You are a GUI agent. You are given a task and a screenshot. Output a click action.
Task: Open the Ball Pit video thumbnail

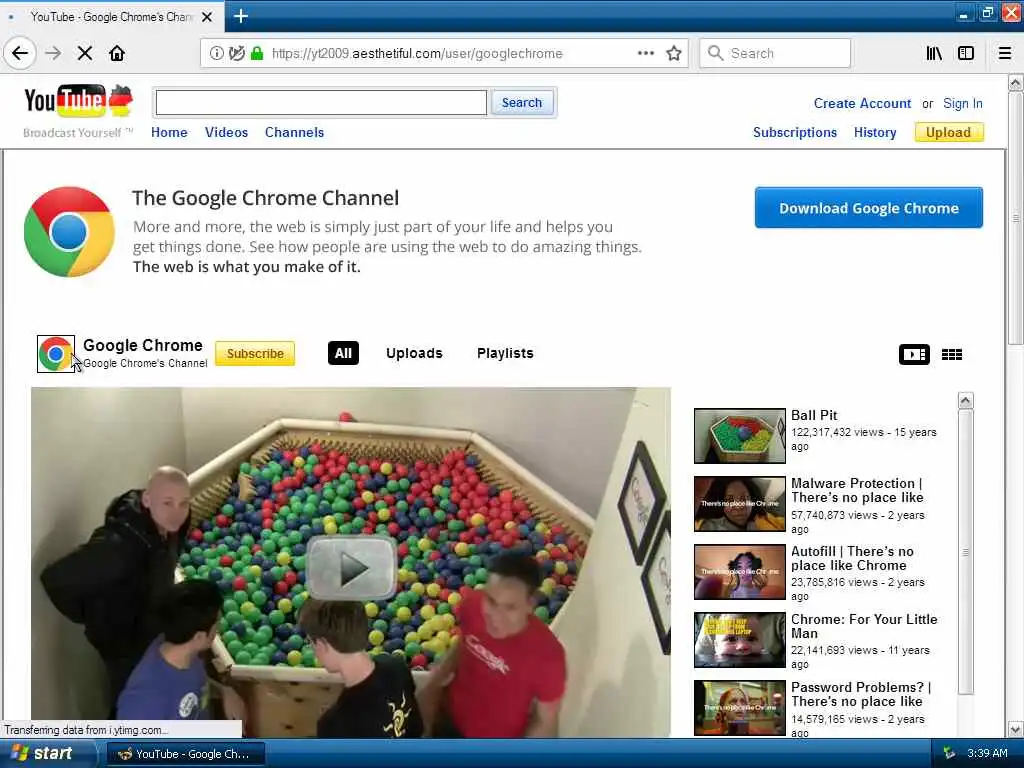(x=739, y=436)
